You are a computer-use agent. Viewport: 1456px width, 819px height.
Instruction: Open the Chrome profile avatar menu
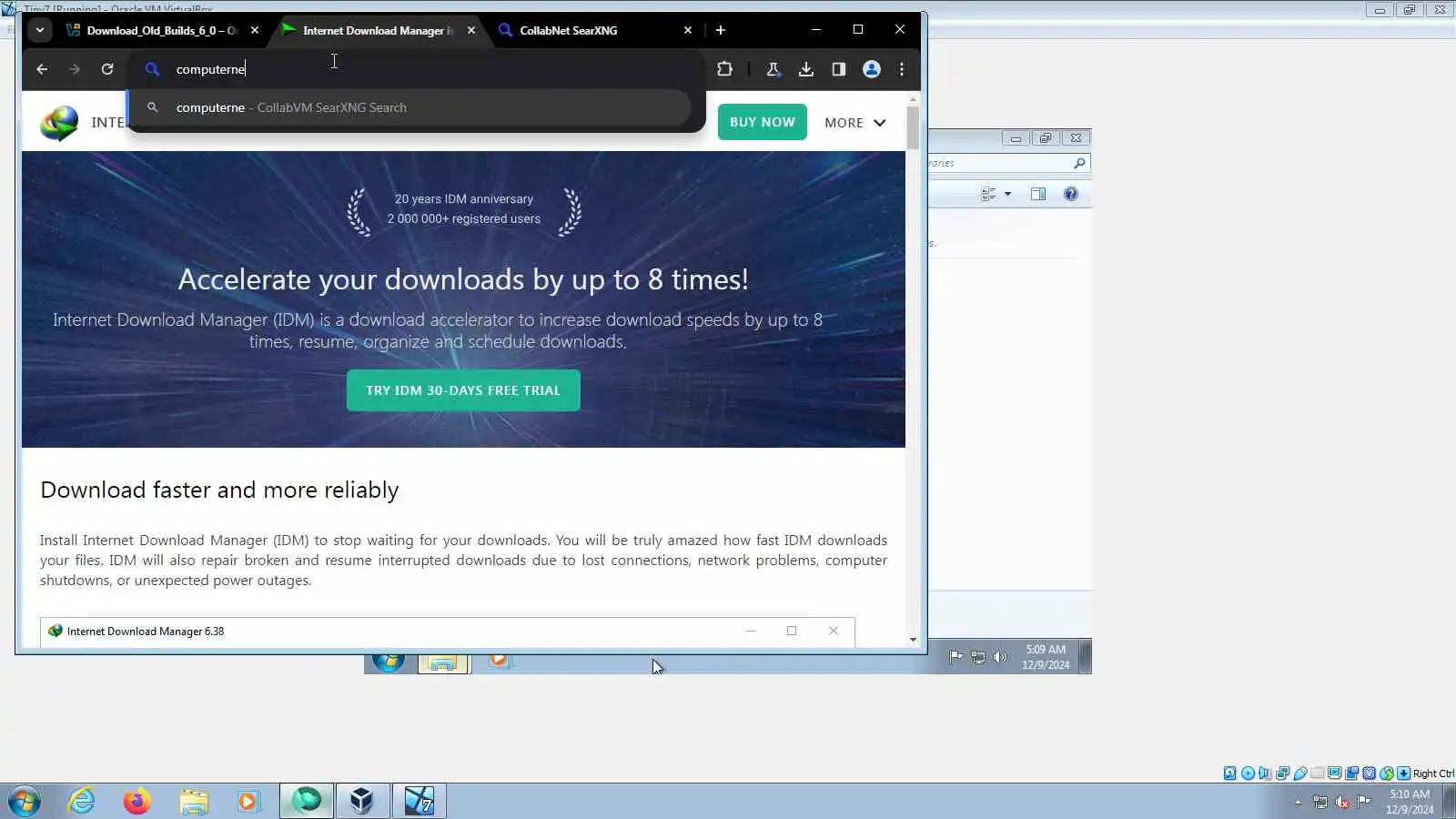point(872,69)
